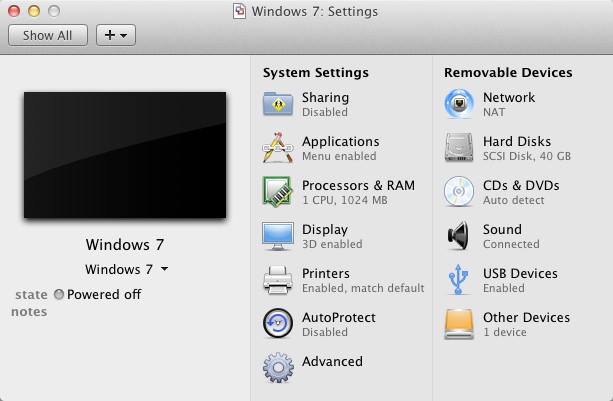The width and height of the screenshot is (613, 401).
Task: Click the Windows 7 virtual machine name
Action: point(125,245)
